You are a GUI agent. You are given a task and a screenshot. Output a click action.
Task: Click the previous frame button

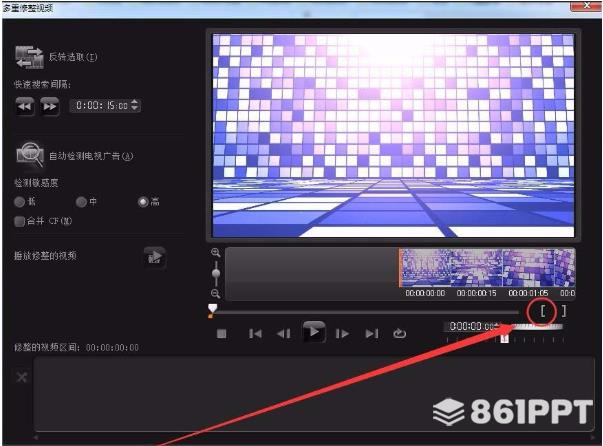284,333
